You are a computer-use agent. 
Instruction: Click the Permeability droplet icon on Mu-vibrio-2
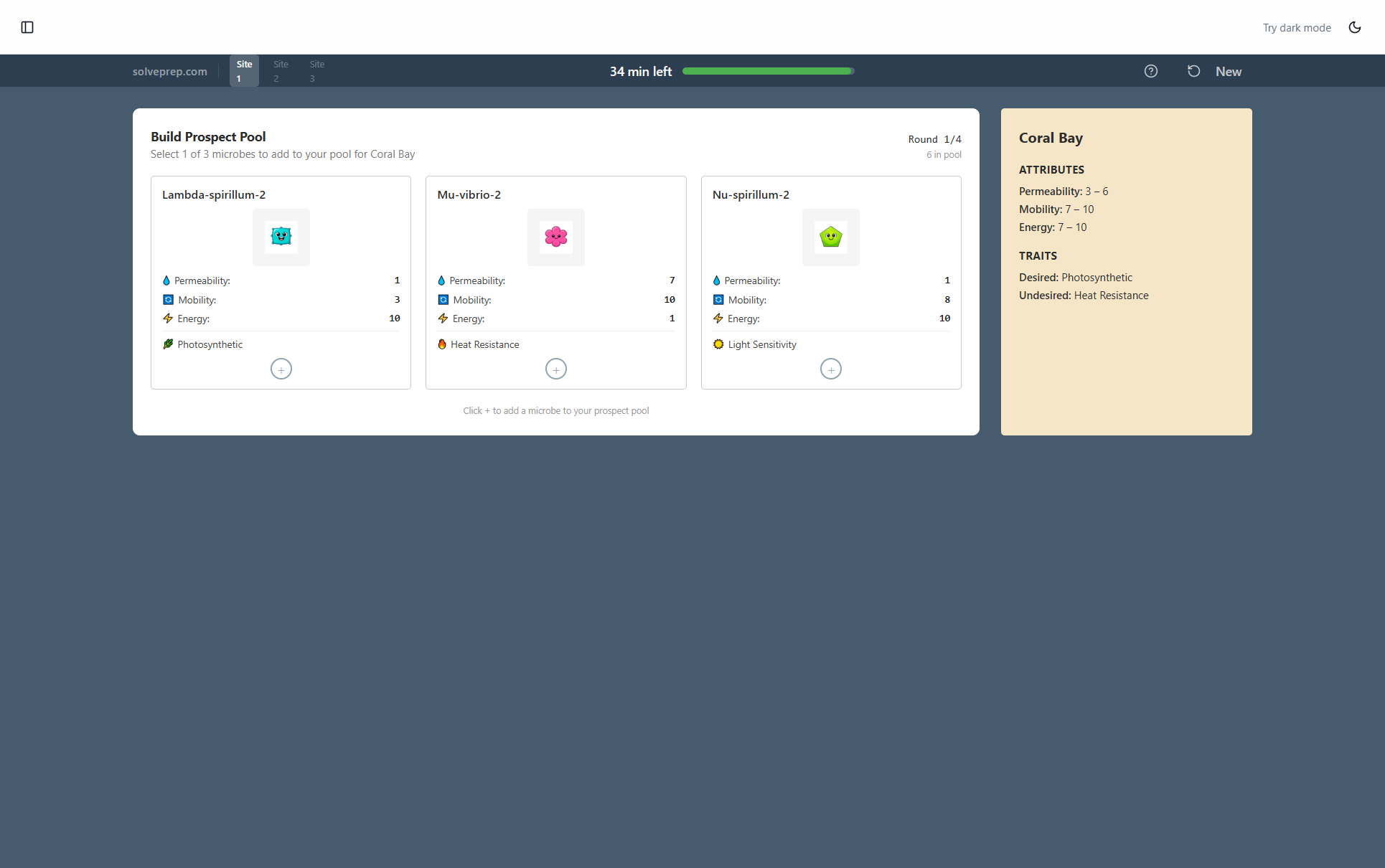point(442,280)
